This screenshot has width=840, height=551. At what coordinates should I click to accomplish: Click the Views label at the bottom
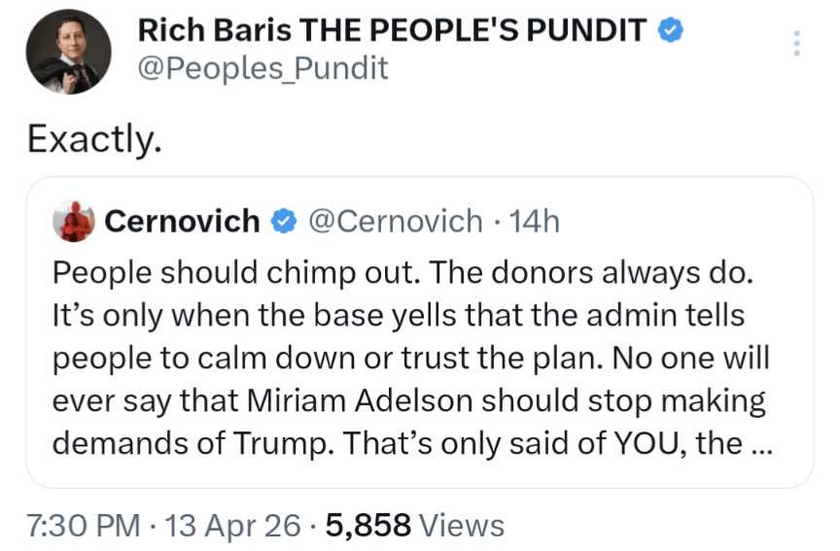461,524
